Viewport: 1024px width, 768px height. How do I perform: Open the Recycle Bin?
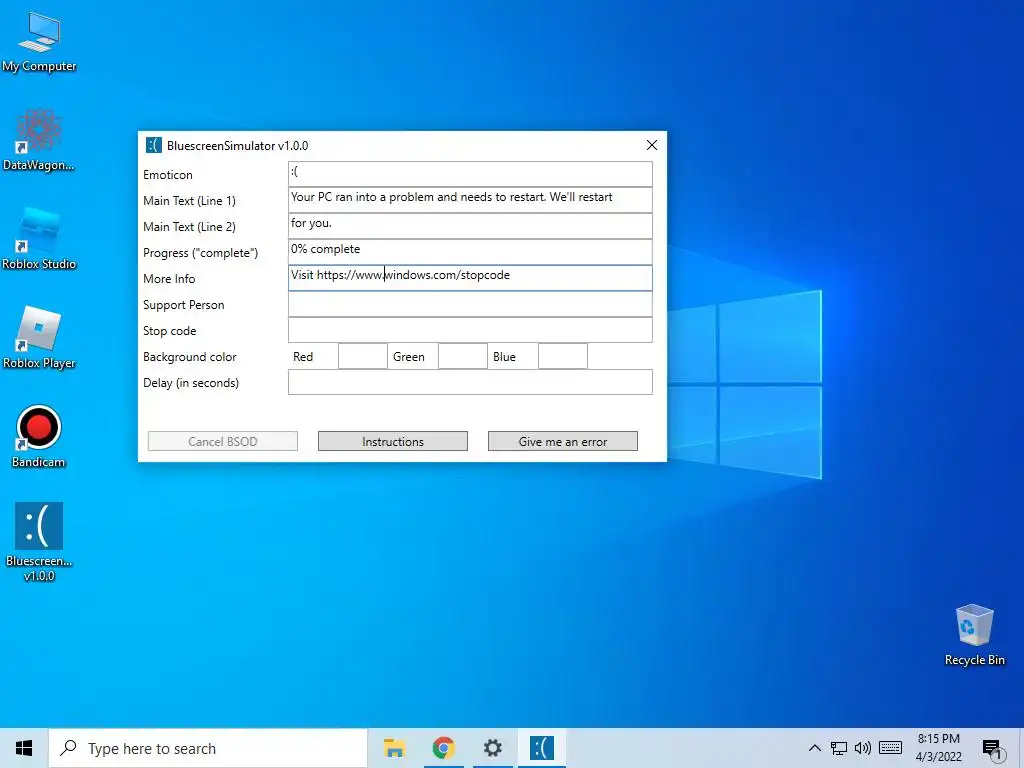(974, 635)
